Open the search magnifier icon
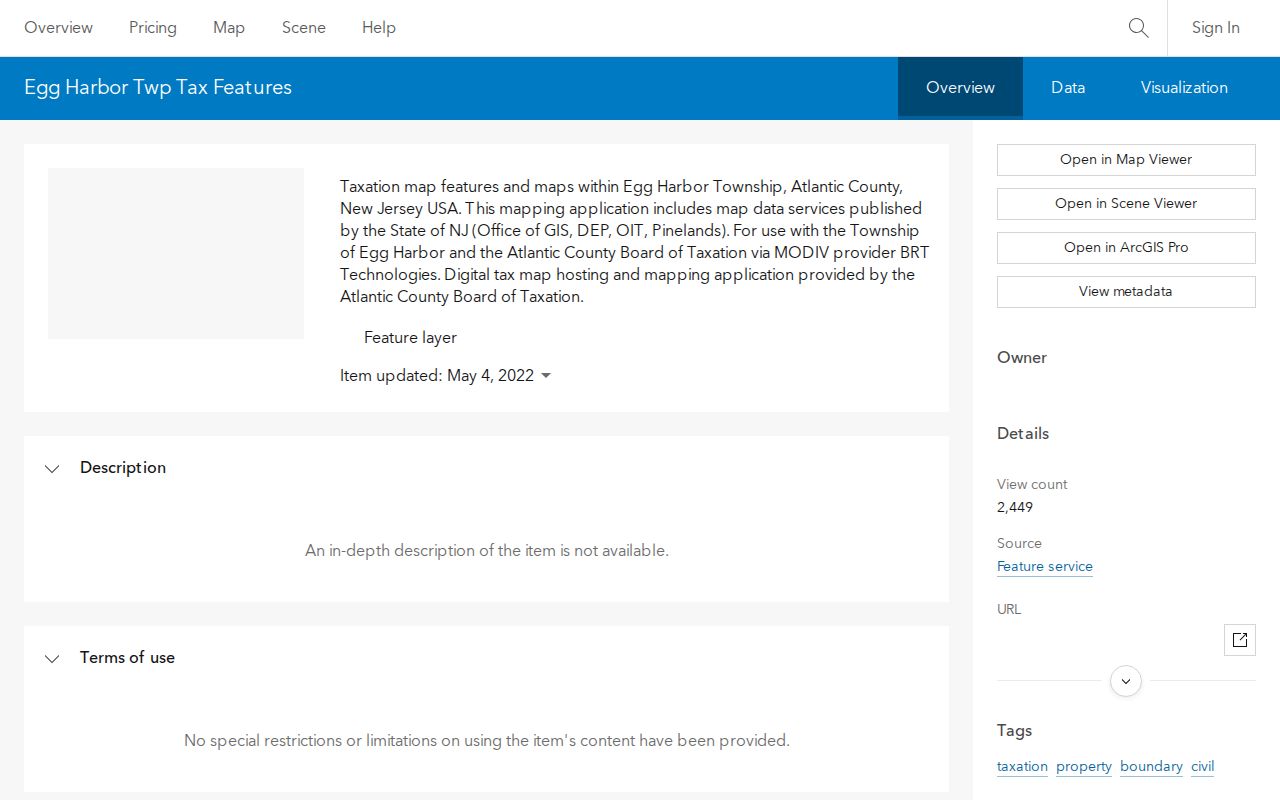Screen dimensions: 1280x800 point(1138,28)
